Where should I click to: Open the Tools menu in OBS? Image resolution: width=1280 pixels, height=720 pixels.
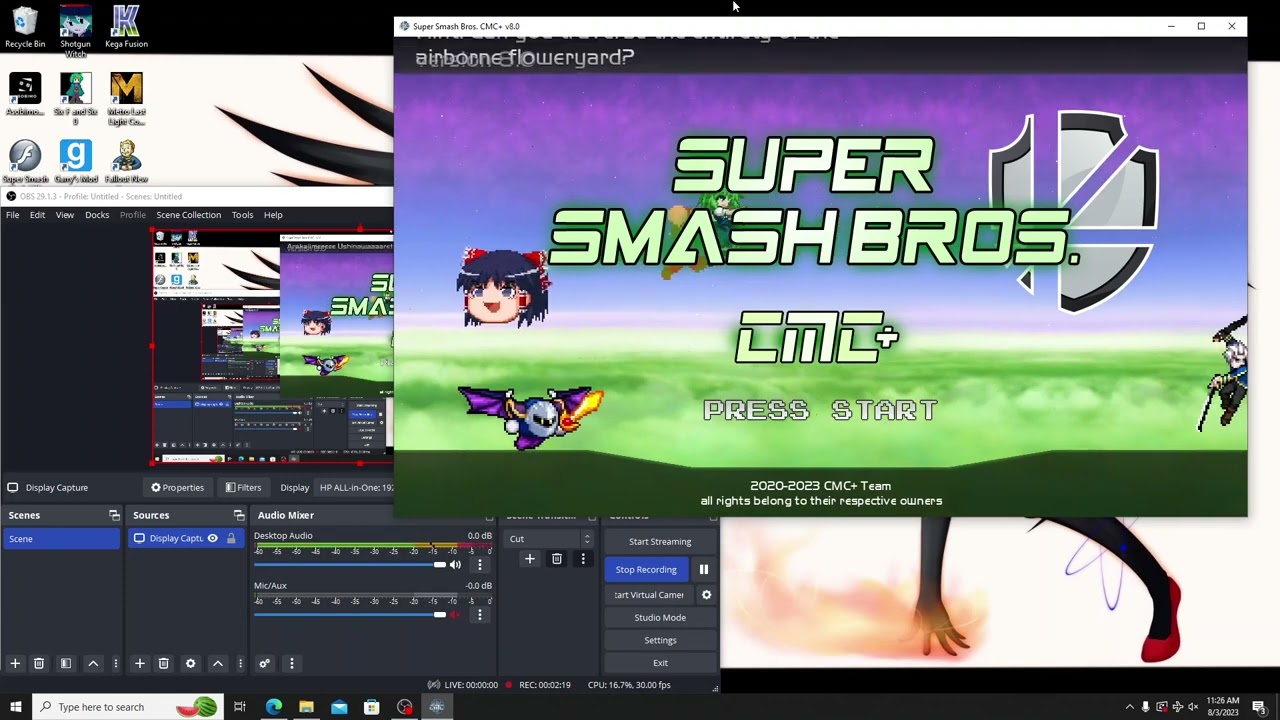click(x=242, y=215)
